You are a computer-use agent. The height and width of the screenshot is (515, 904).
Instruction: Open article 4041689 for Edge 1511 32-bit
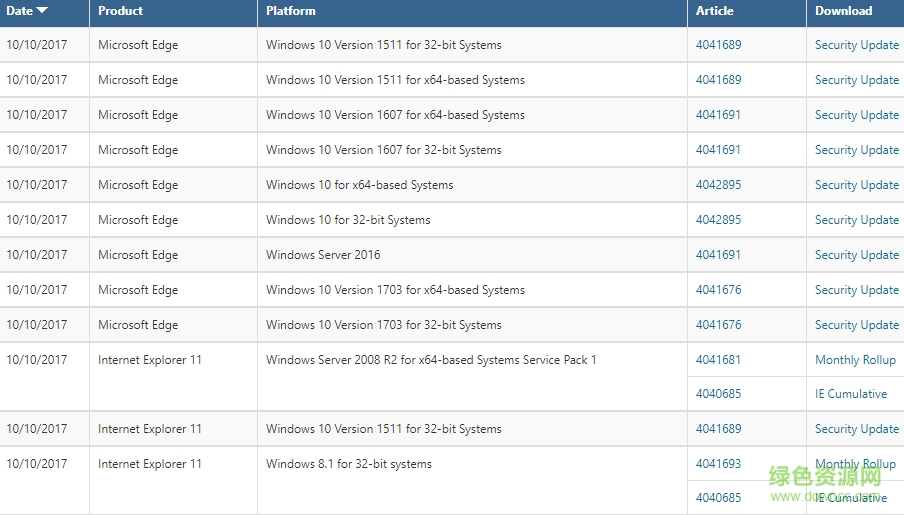719,45
